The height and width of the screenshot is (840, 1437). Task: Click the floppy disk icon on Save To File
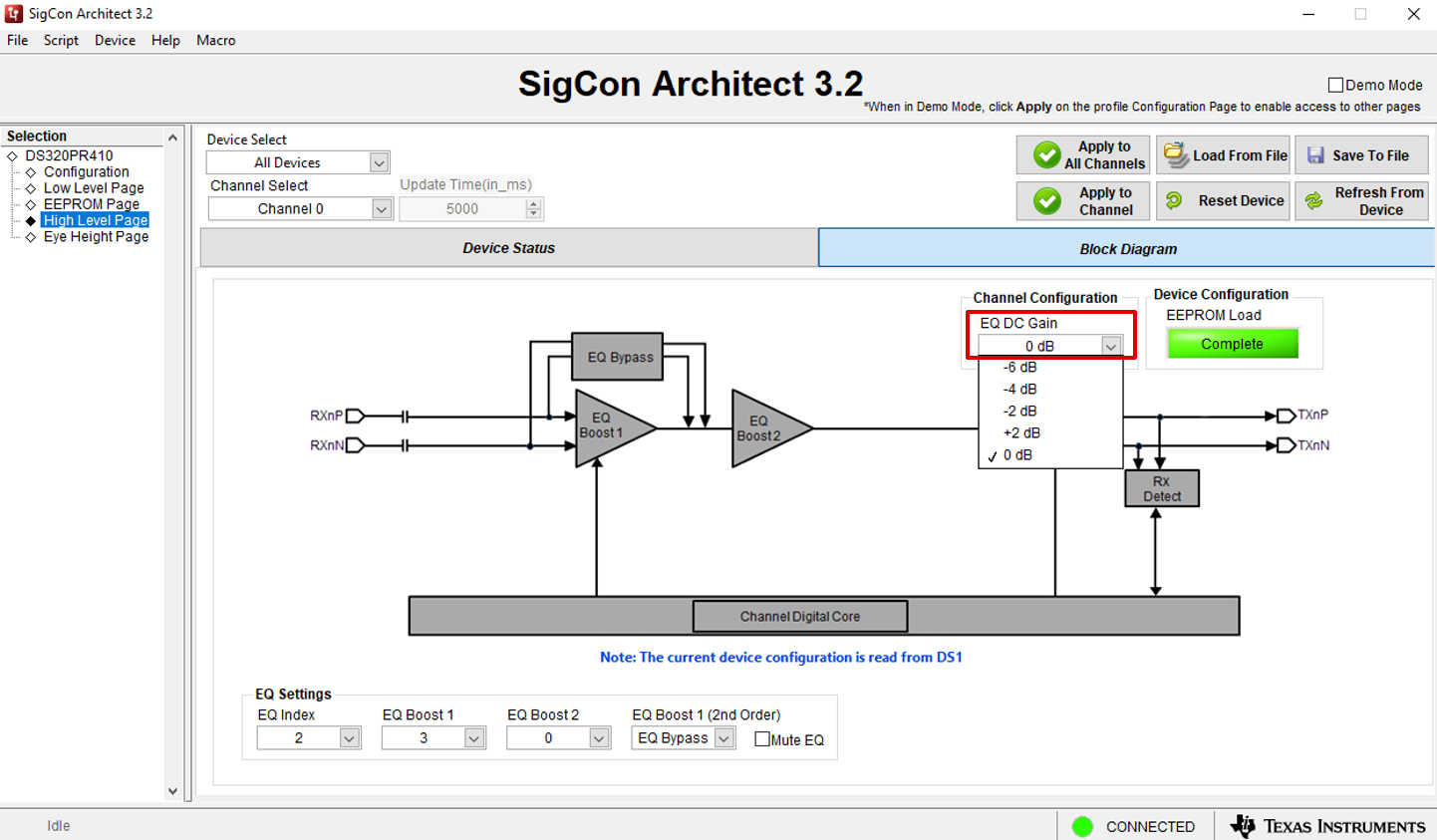coord(1315,155)
